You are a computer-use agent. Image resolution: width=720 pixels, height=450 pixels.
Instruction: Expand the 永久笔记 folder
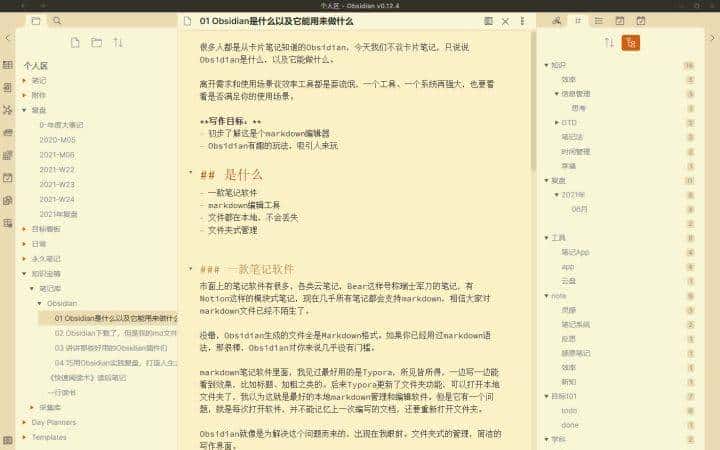pyautogui.click(x=24, y=259)
